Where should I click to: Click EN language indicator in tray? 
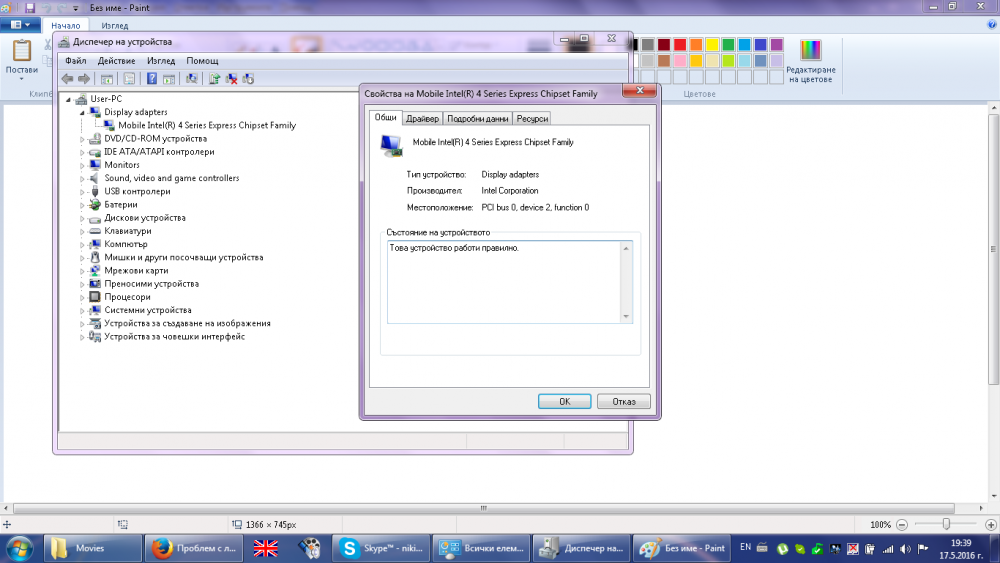[745, 547]
